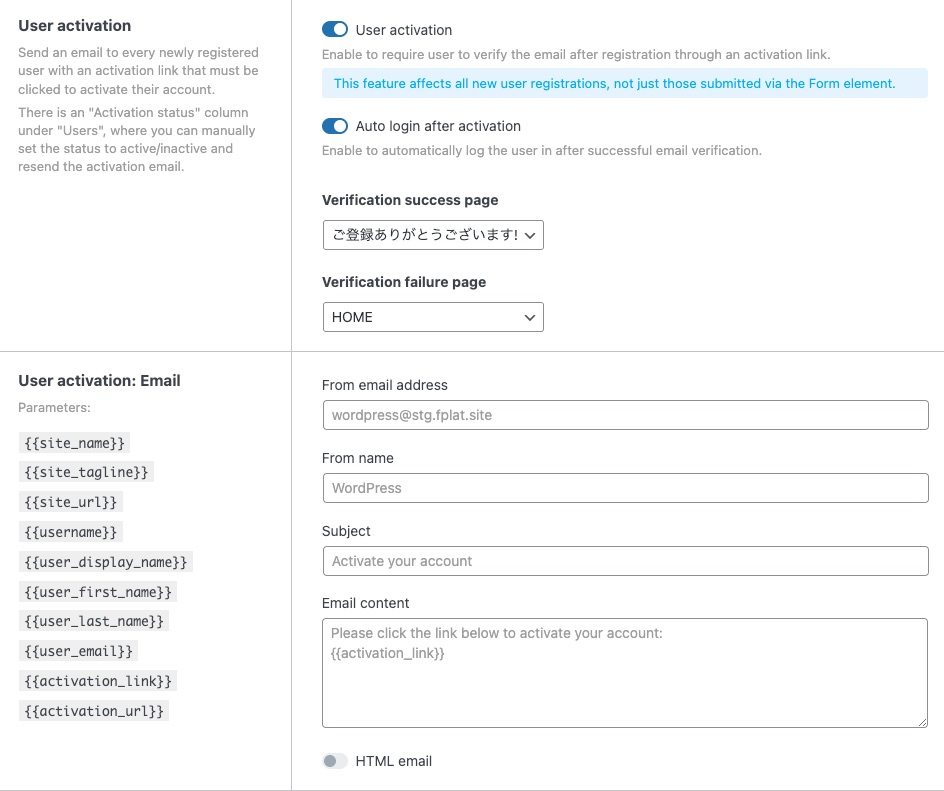Enable the HTML email toggle
944x791 pixels.
click(x=336, y=761)
